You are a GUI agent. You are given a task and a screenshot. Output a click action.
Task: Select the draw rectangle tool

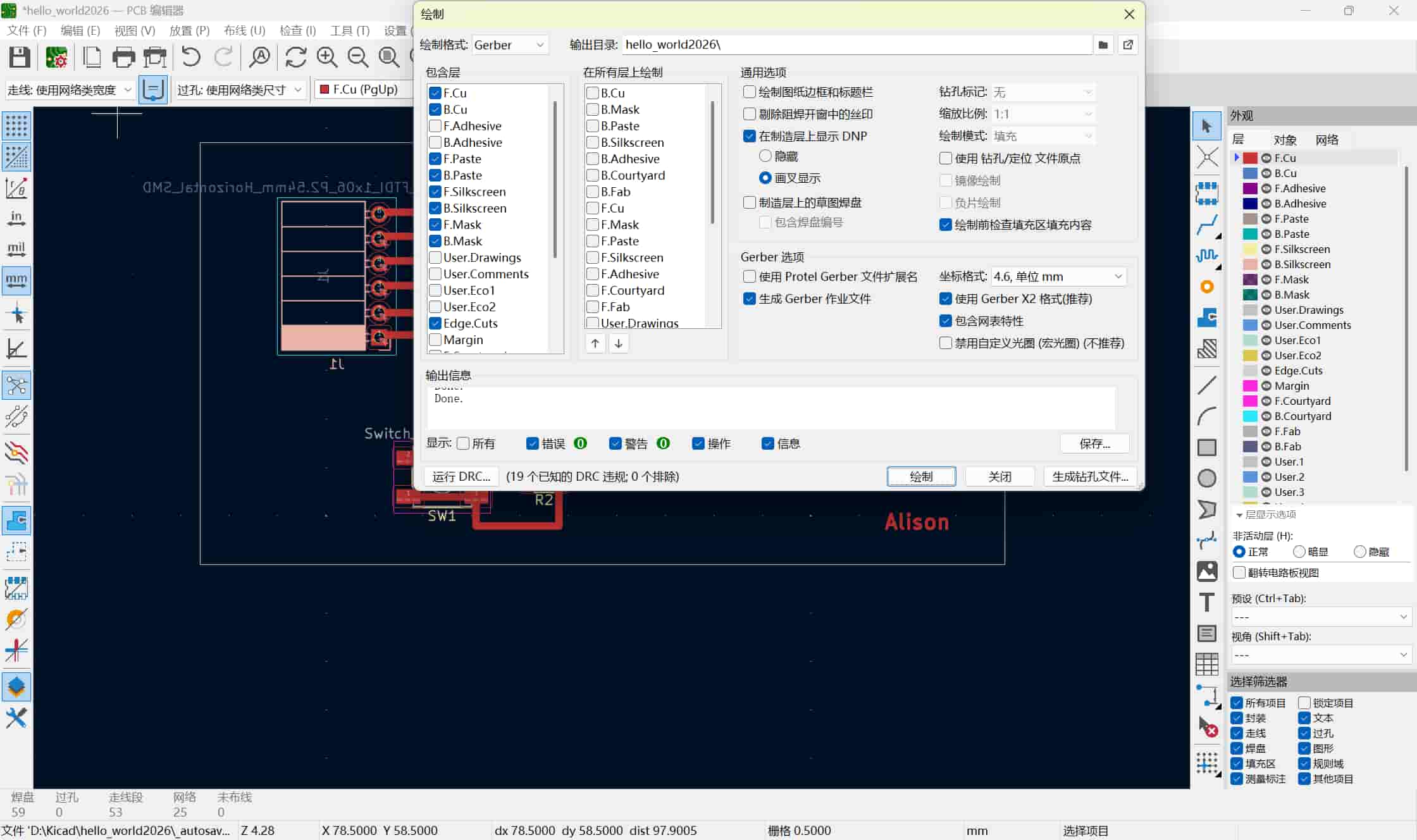click(1206, 448)
